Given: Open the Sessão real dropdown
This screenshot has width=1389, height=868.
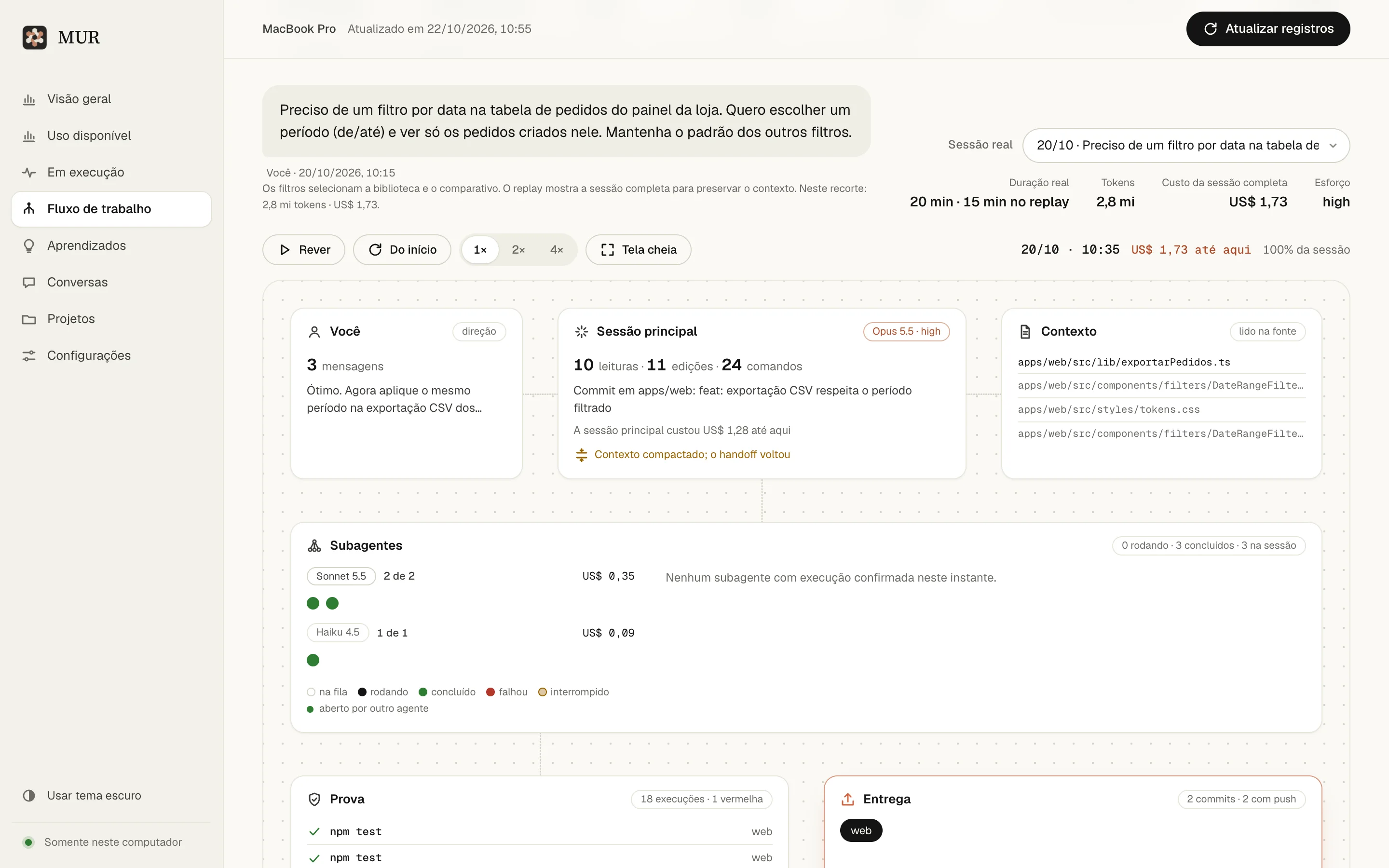Looking at the screenshot, I should coord(1186,145).
